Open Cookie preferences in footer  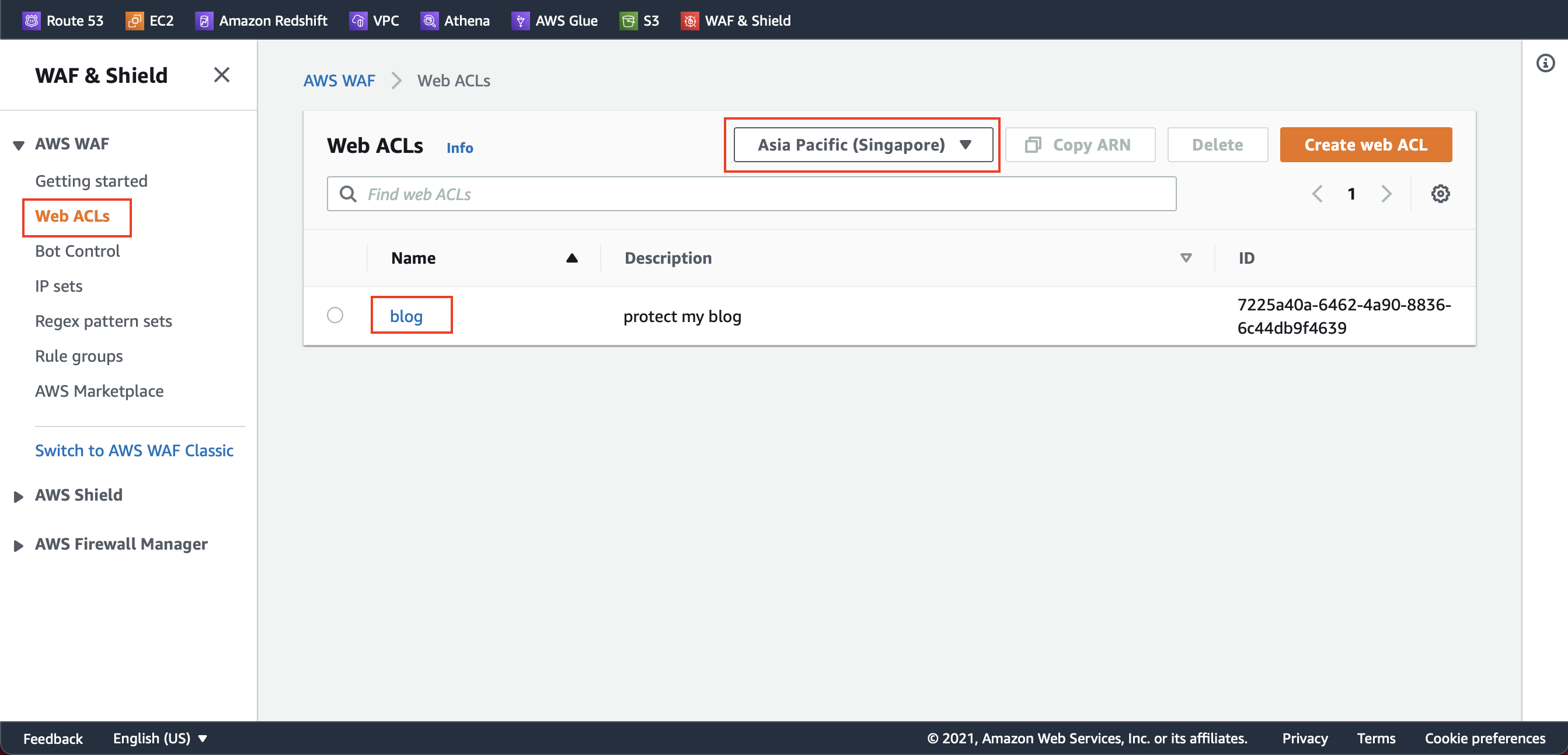(1485, 738)
